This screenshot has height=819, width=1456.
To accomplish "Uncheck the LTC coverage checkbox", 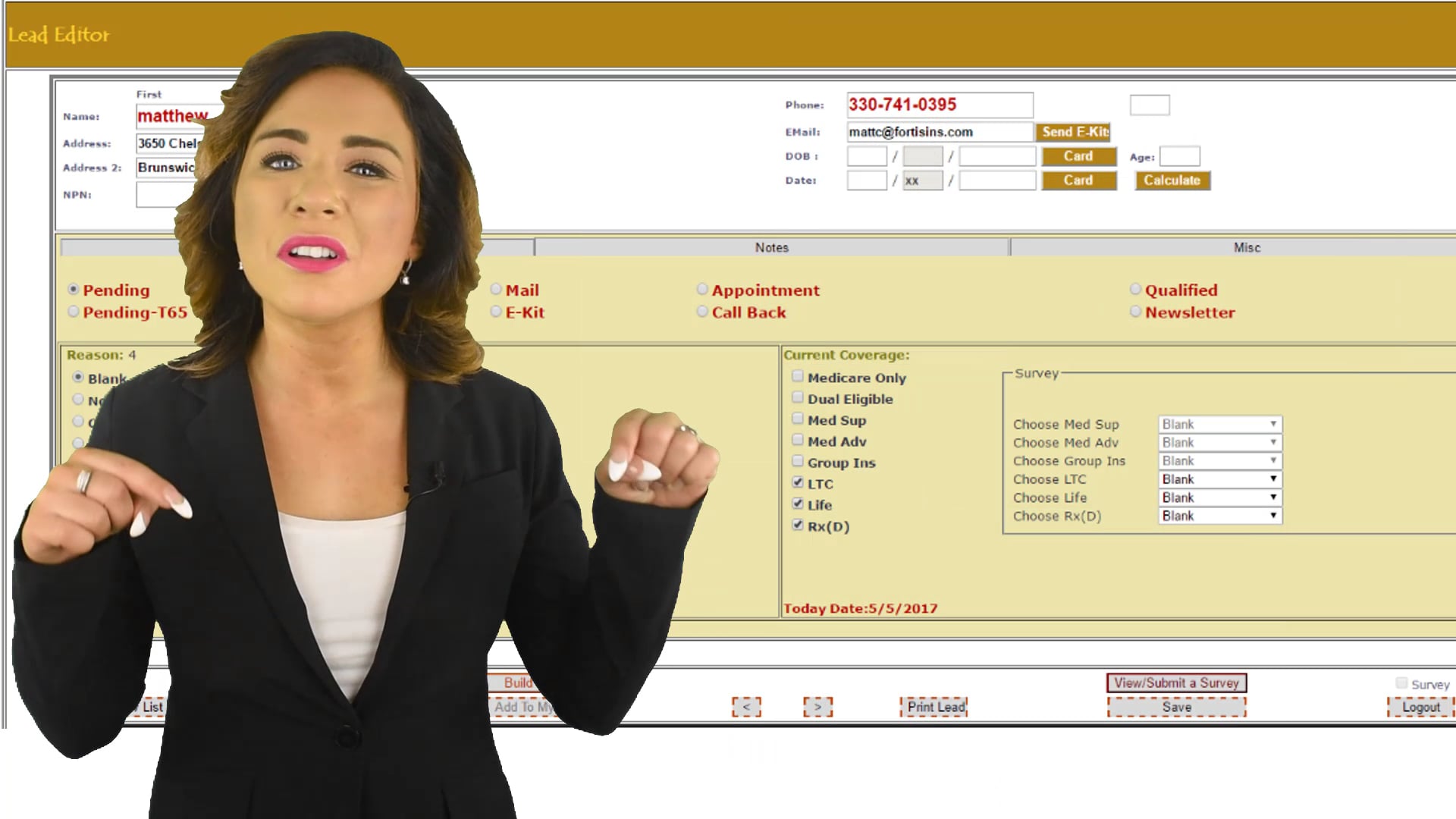I will point(798,482).
